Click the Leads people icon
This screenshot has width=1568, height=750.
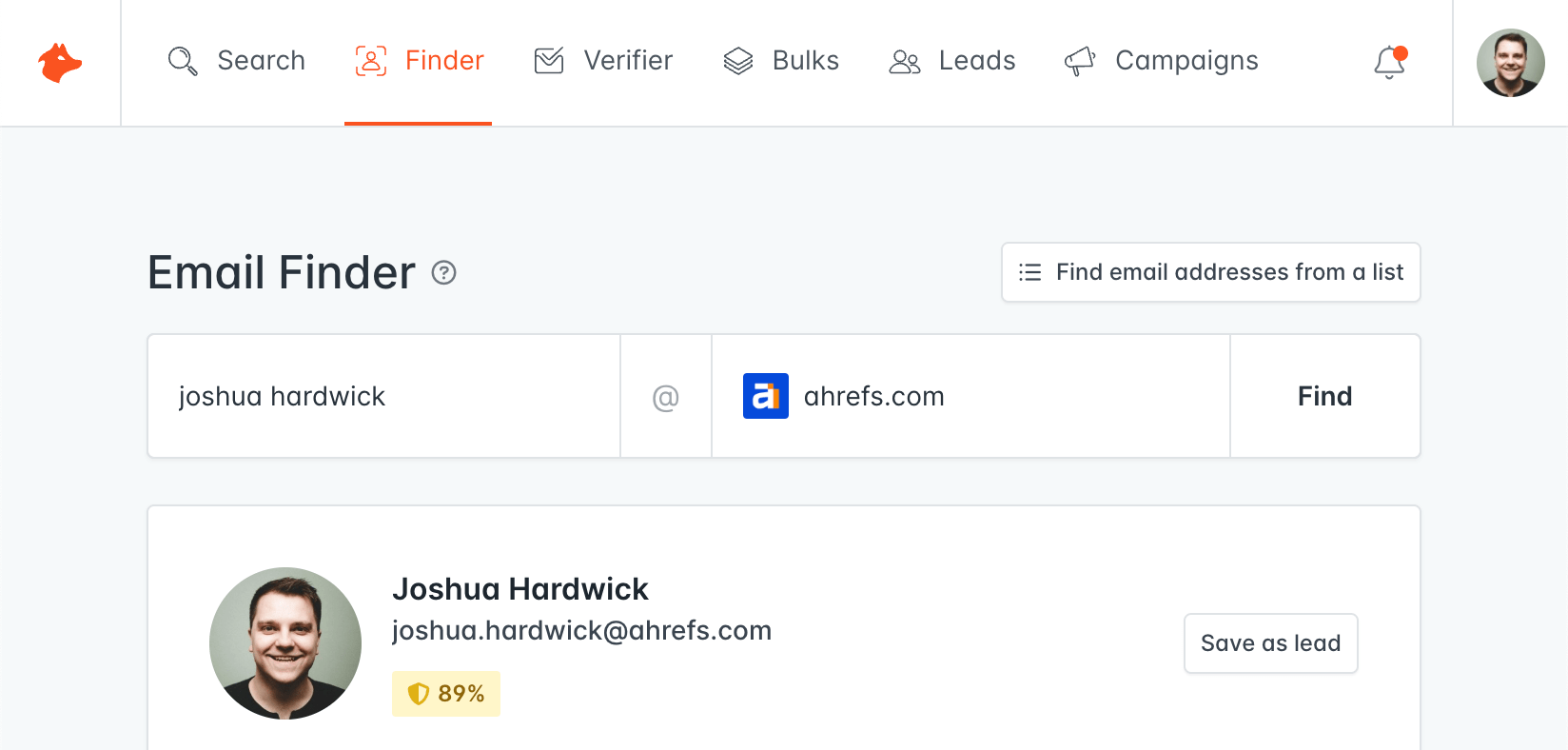tap(904, 62)
